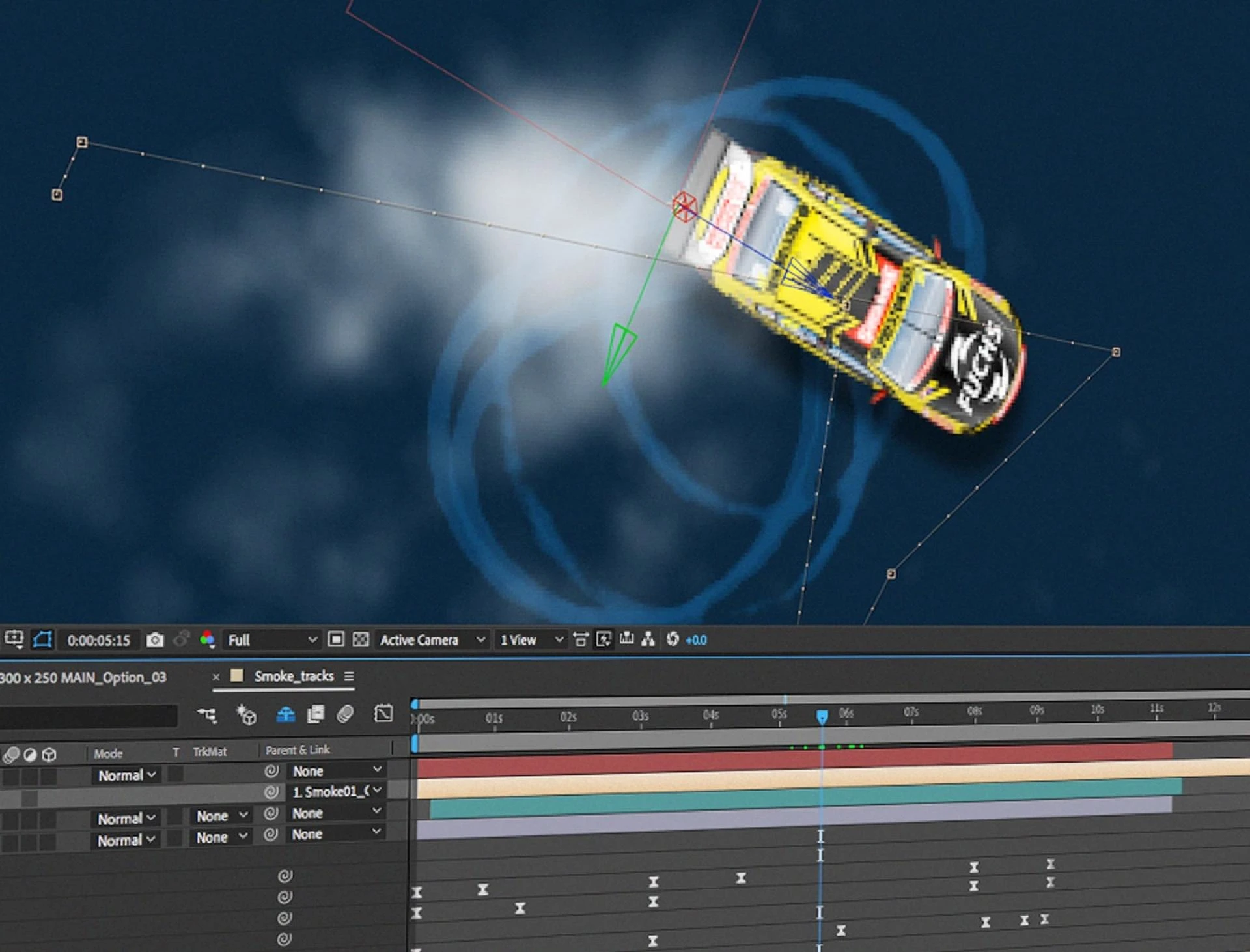Click the Composition Mini-Flowchart icon
This screenshot has width=1250, height=952.
[x=207, y=715]
